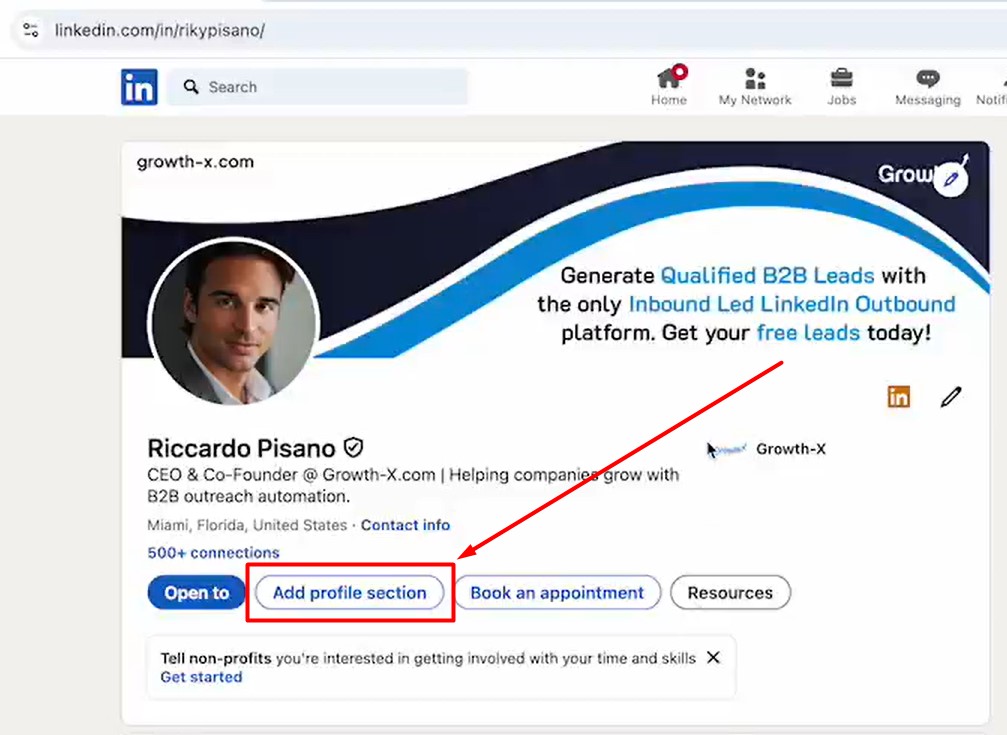Open the Growth-X company link

pyautogui.click(x=768, y=449)
